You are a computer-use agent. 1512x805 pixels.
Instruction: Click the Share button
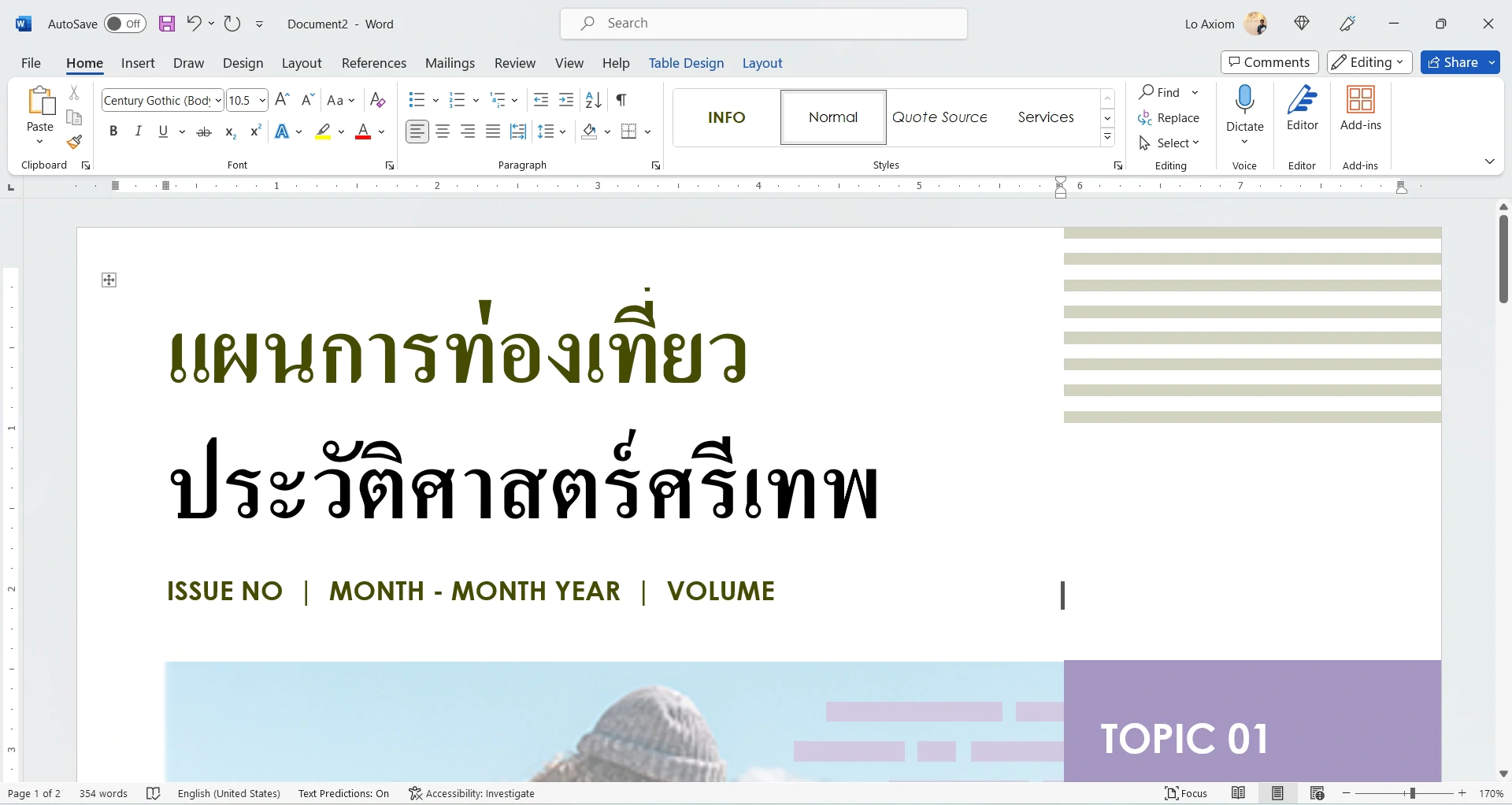coord(1453,62)
